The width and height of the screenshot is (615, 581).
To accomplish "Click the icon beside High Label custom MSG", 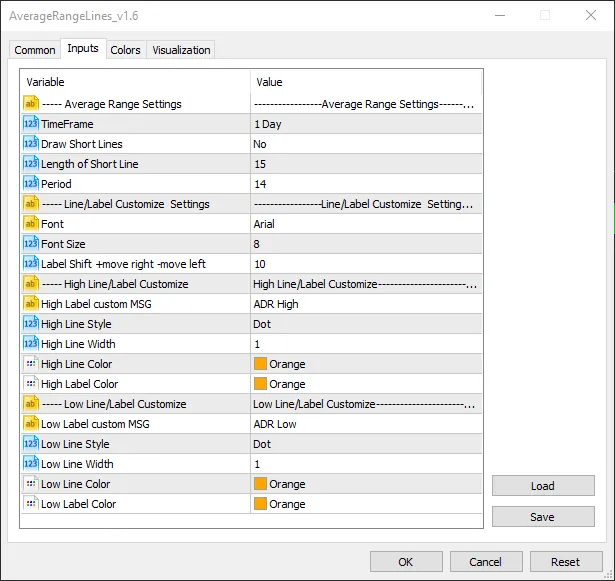I will (31, 304).
